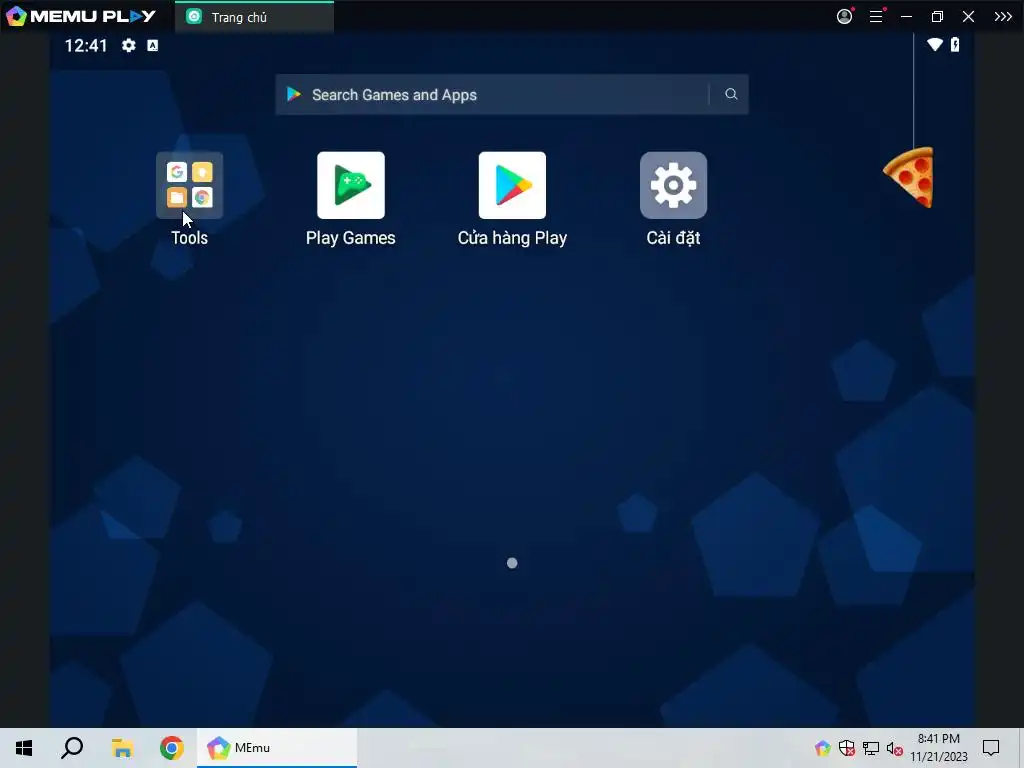Close the MEmu Play window
Screen dimensions: 1024x768
[x=968, y=16]
